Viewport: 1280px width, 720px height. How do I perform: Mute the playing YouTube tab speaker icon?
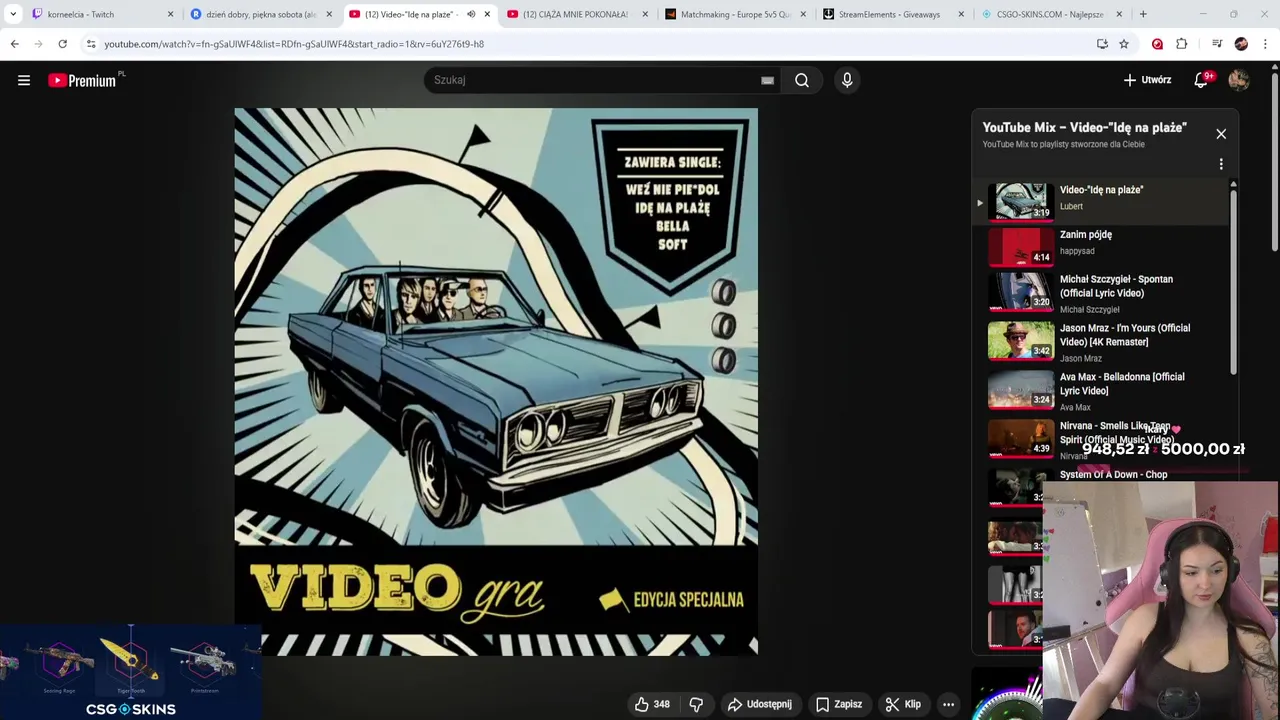tap(471, 14)
